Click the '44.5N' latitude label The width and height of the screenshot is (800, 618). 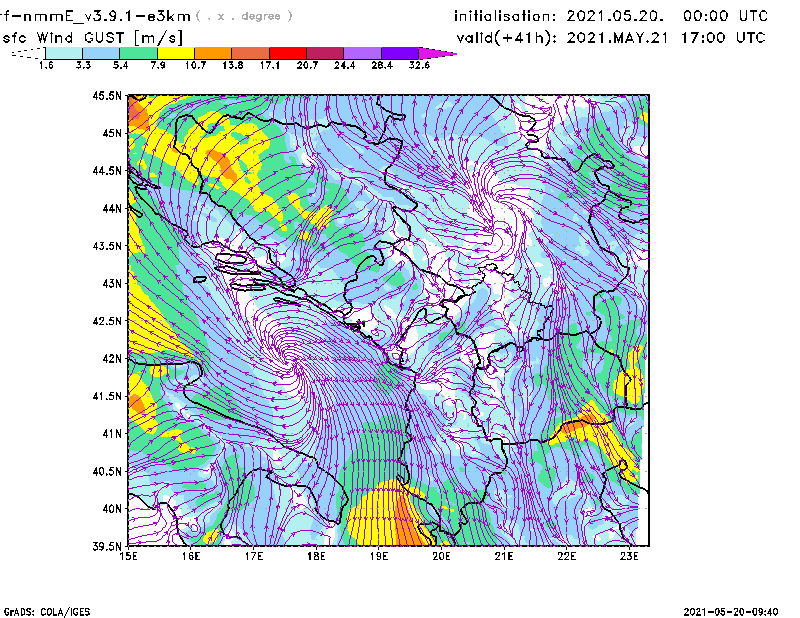(107, 170)
